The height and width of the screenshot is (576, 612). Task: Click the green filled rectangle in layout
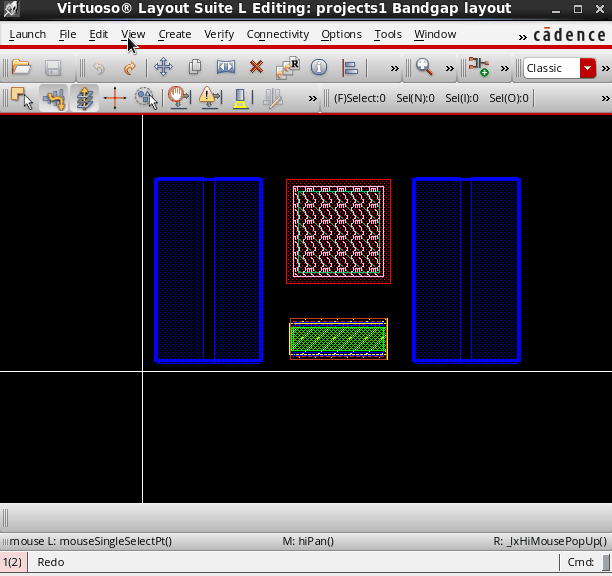[x=338, y=340]
